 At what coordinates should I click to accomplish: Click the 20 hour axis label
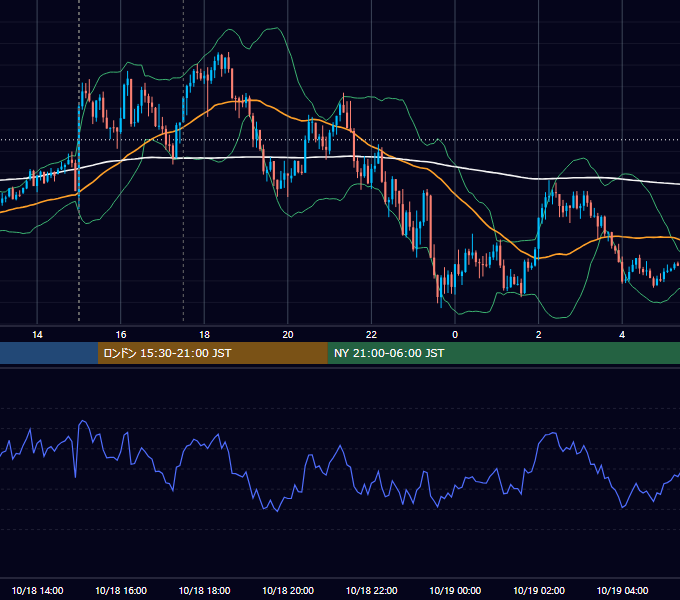tap(288, 335)
